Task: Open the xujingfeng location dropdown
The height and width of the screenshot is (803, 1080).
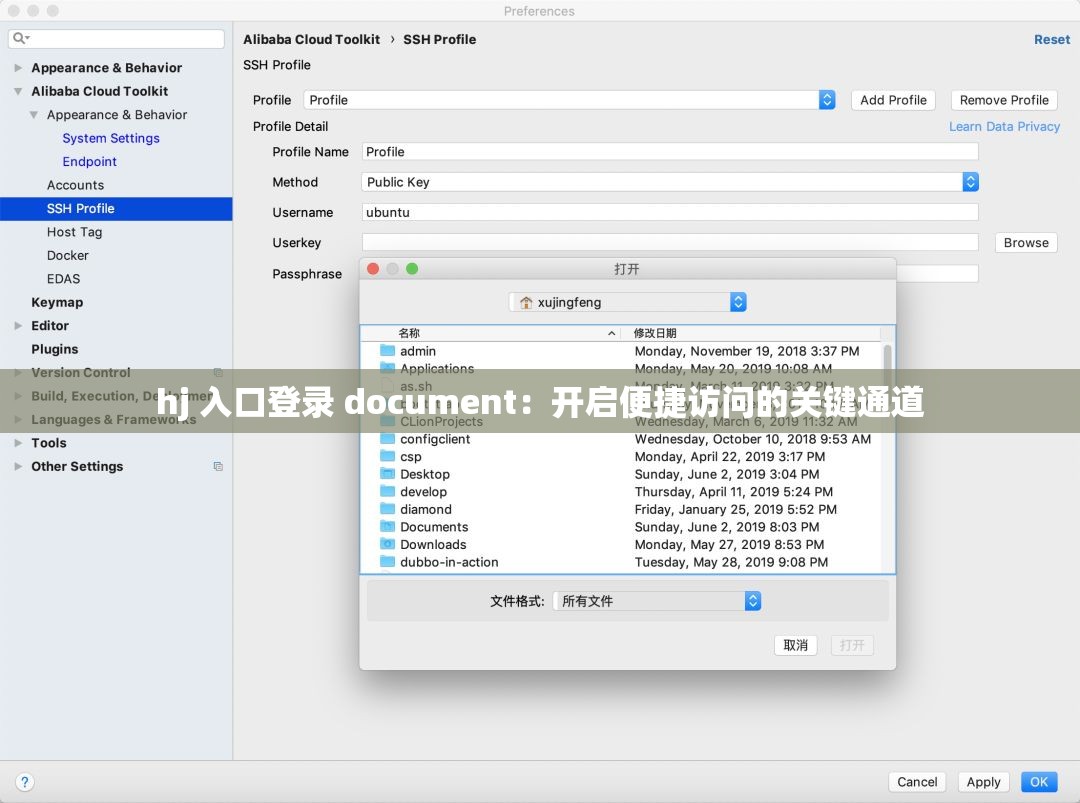Action: pyautogui.click(x=737, y=301)
